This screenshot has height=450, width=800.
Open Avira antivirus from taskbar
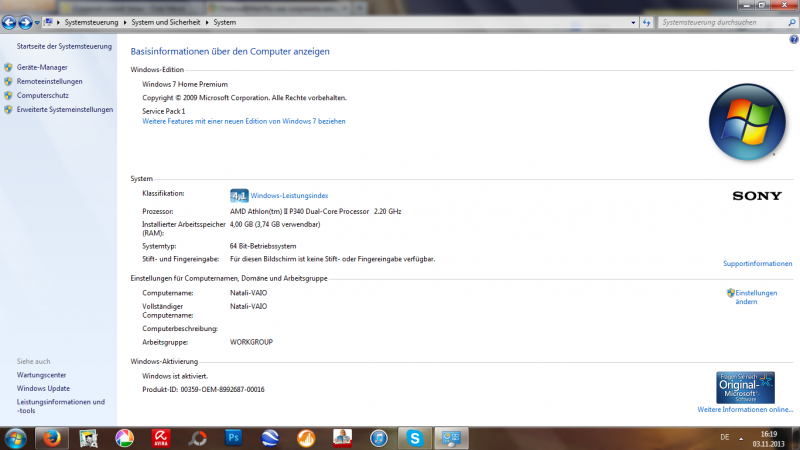click(161, 438)
